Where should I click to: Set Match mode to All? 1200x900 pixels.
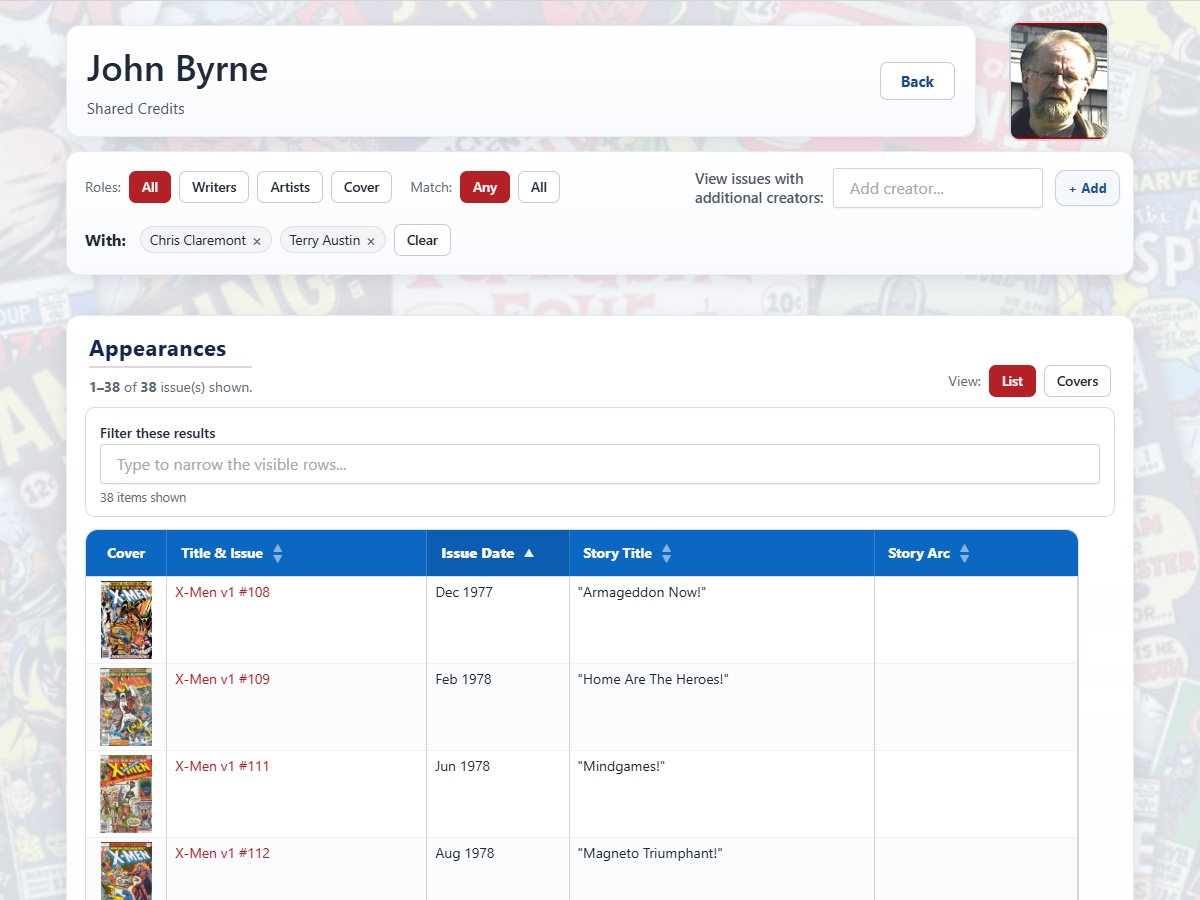[x=539, y=187]
